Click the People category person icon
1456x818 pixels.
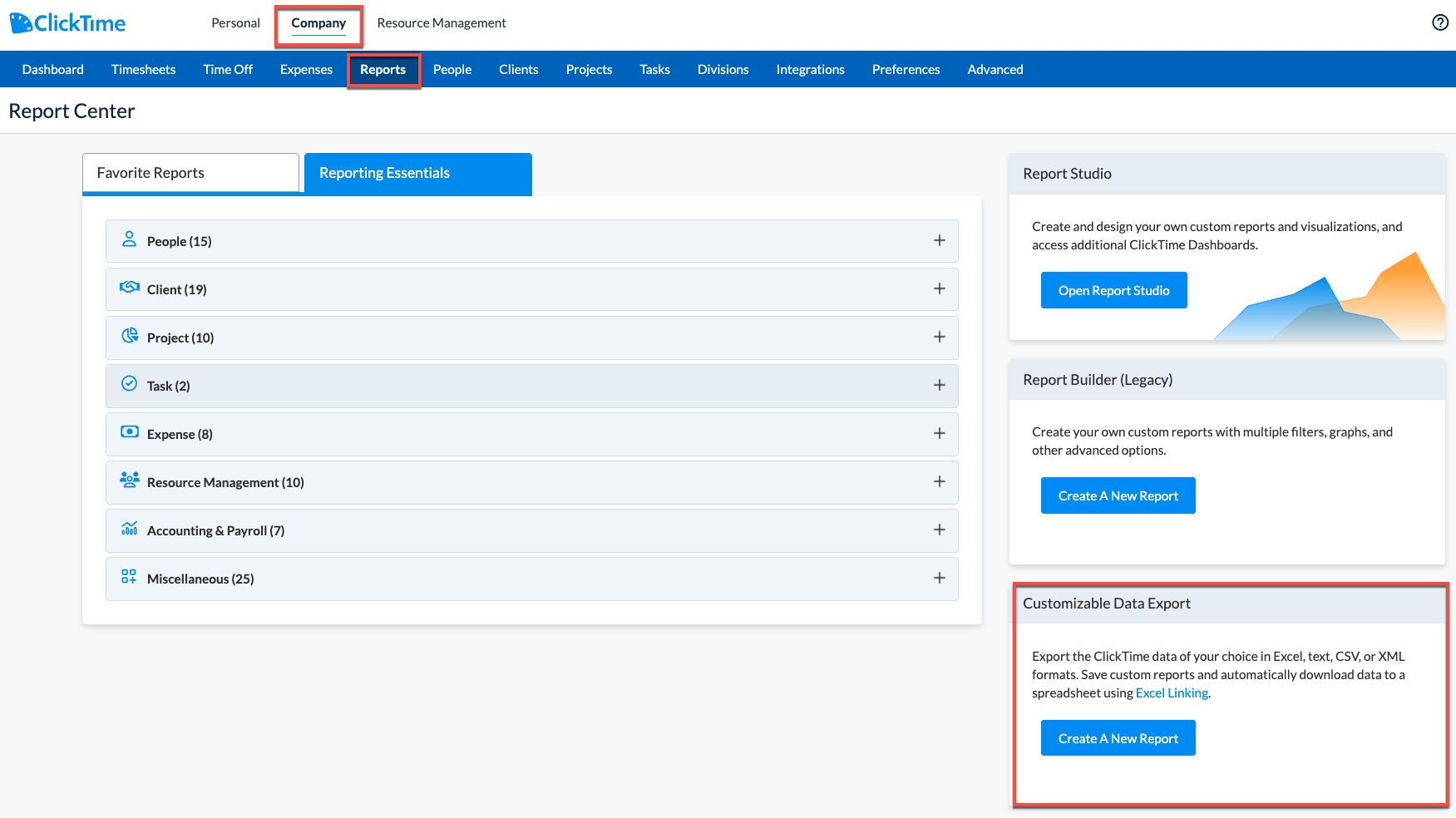(129, 239)
